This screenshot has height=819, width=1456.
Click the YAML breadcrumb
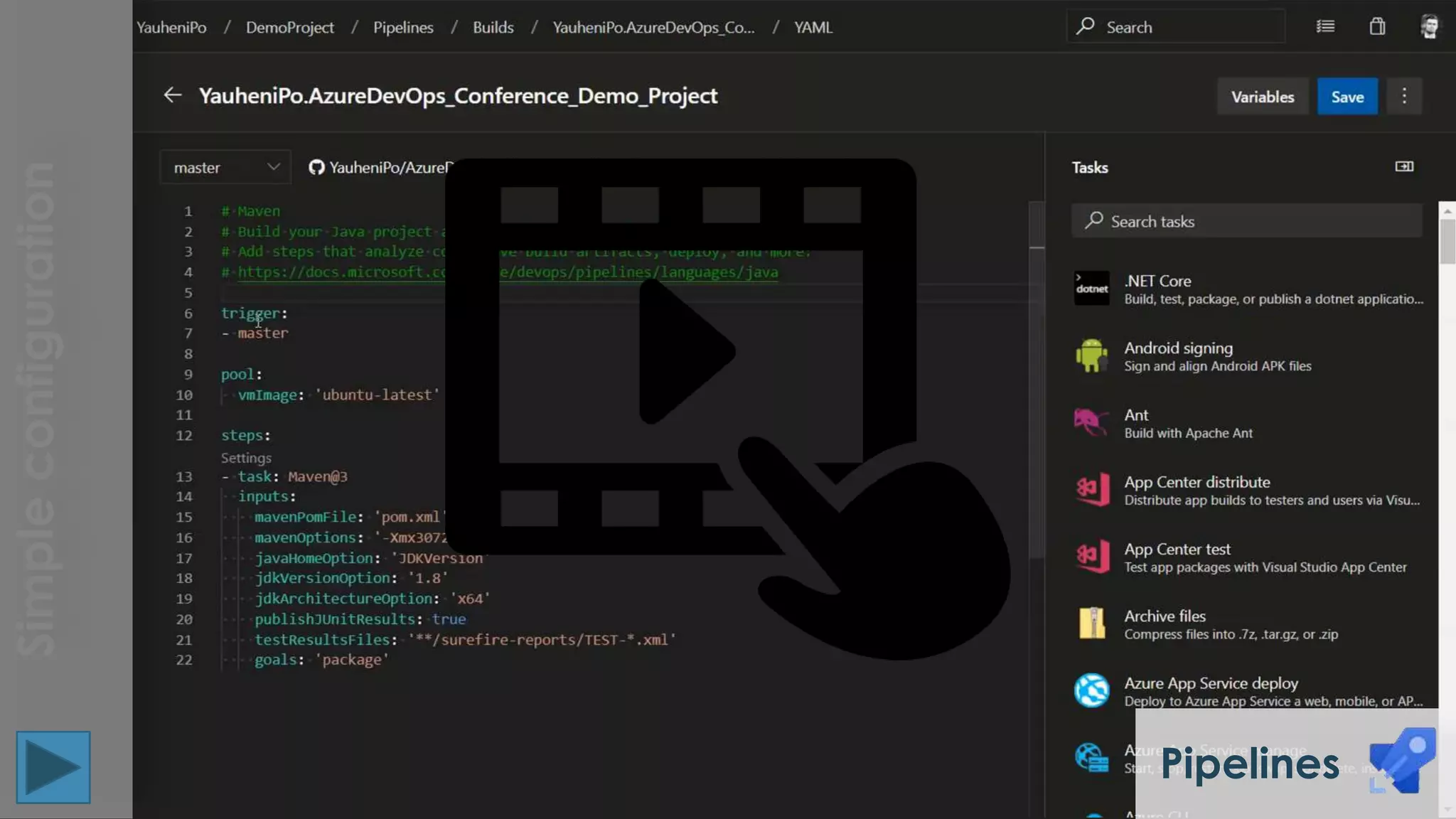coord(813,27)
